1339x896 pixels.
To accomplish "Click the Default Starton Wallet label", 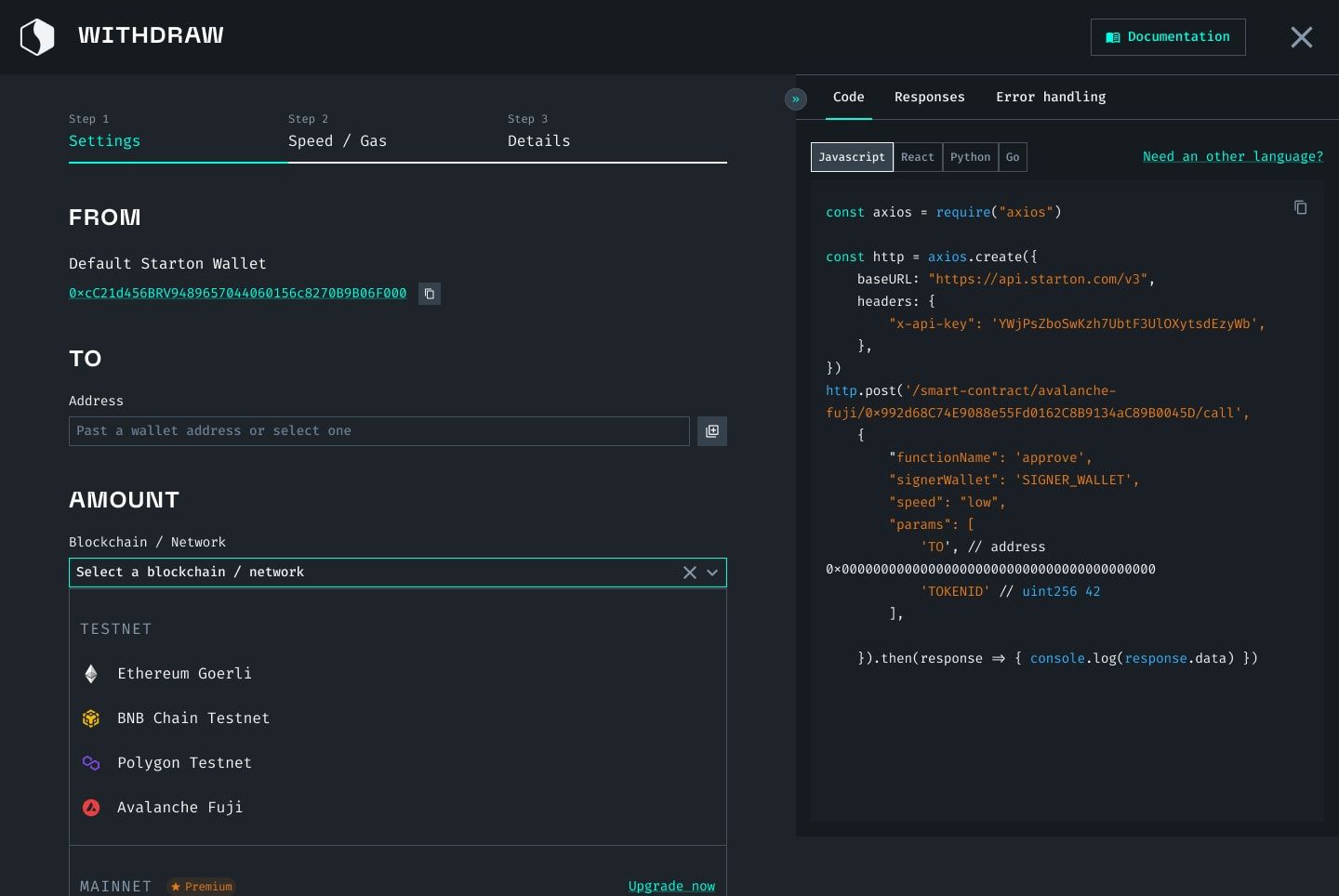I will (167, 264).
